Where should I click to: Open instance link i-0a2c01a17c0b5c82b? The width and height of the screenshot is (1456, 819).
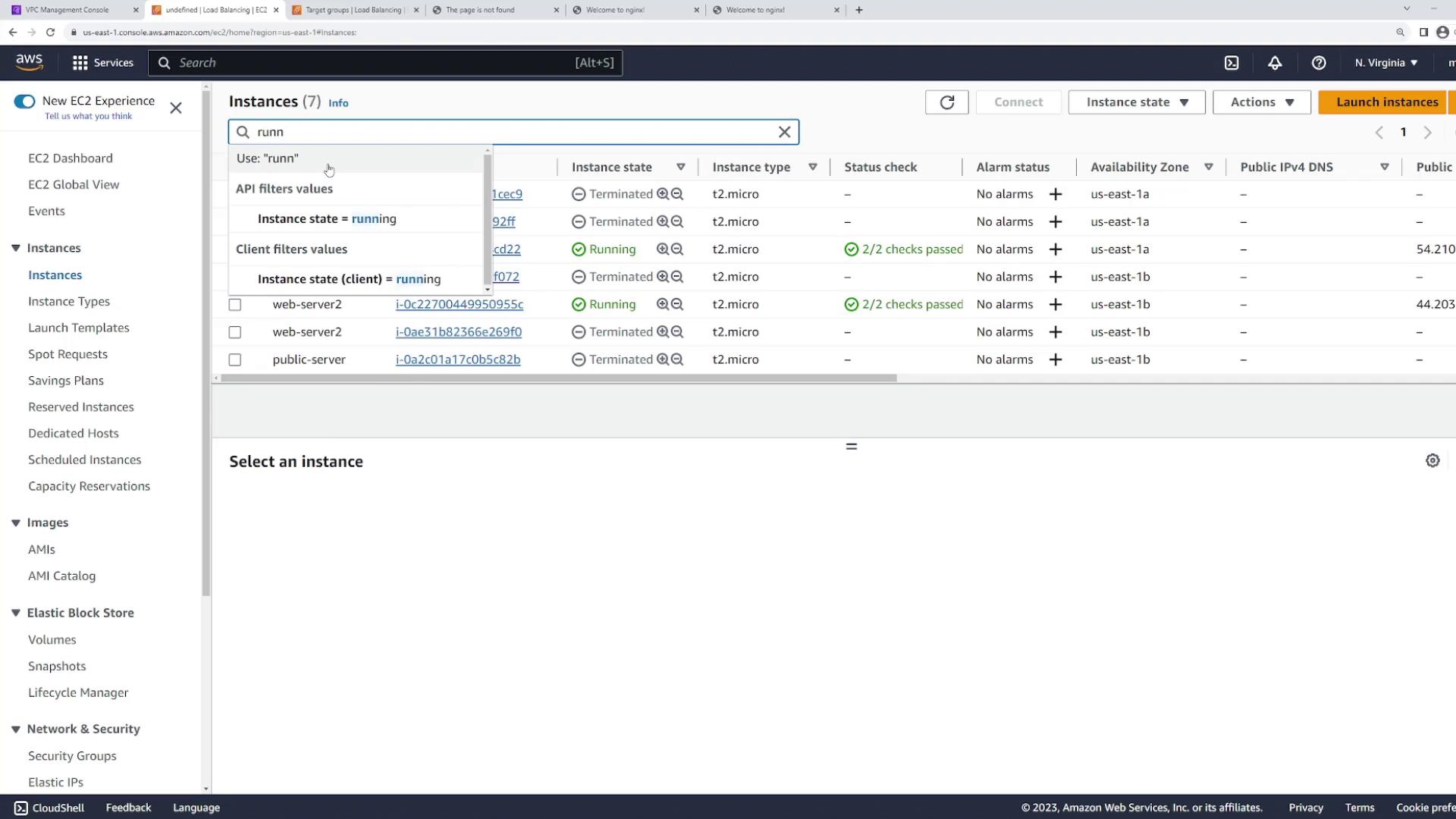coord(458,359)
